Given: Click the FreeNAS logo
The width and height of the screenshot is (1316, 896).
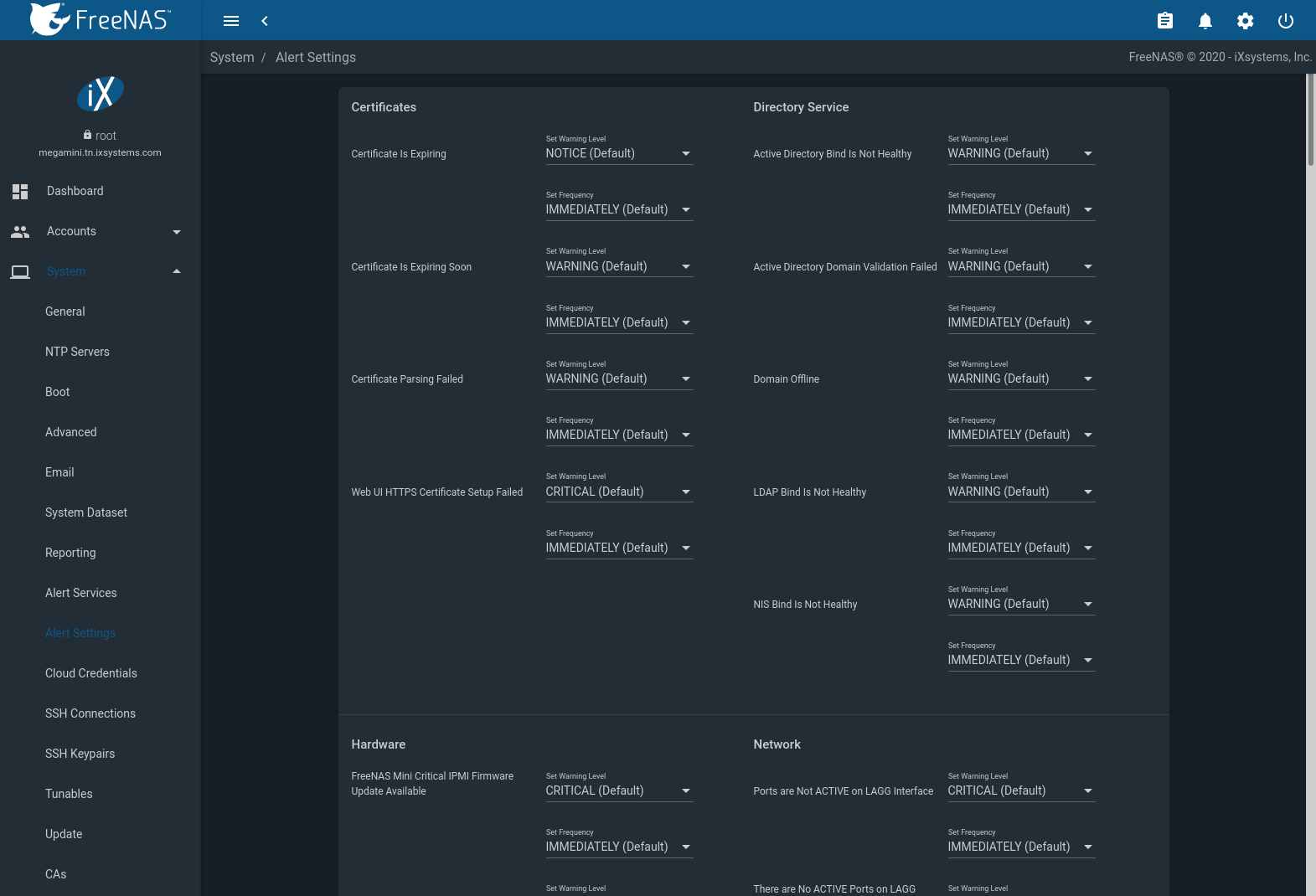Looking at the screenshot, I should [101, 19].
